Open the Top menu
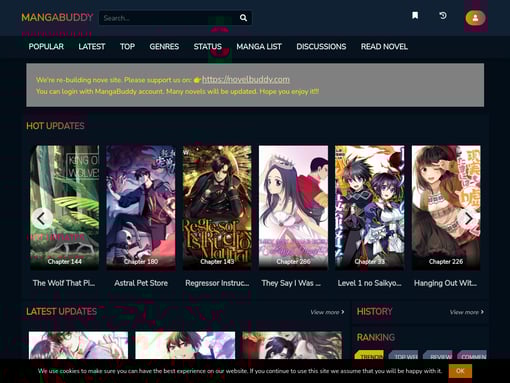Screen dimensions: 510x383 127,47
